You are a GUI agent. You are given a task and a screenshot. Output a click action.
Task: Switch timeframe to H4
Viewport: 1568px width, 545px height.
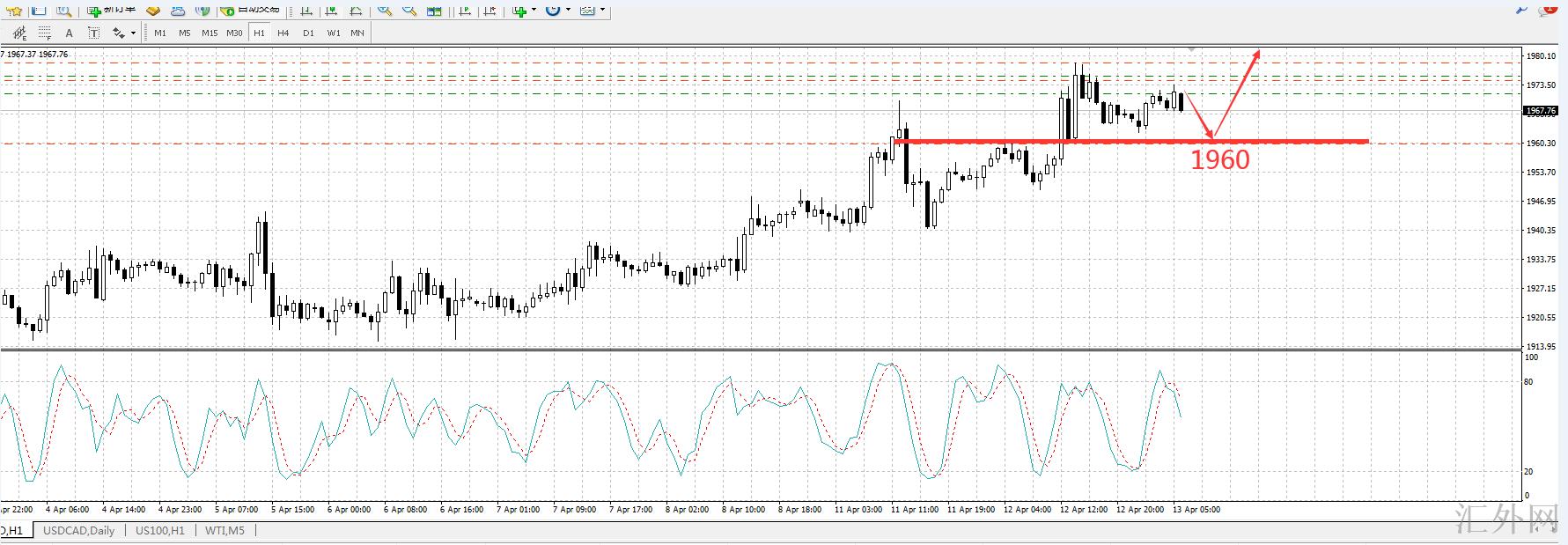tap(283, 33)
